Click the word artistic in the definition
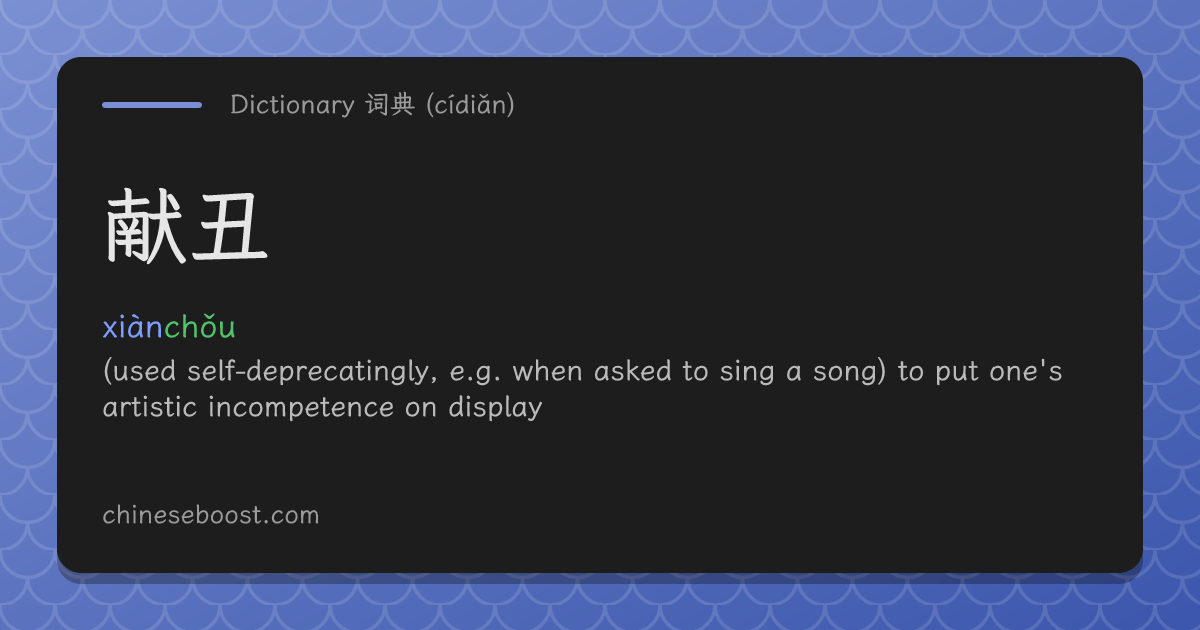The image size is (1200, 630). [x=151, y=407]
